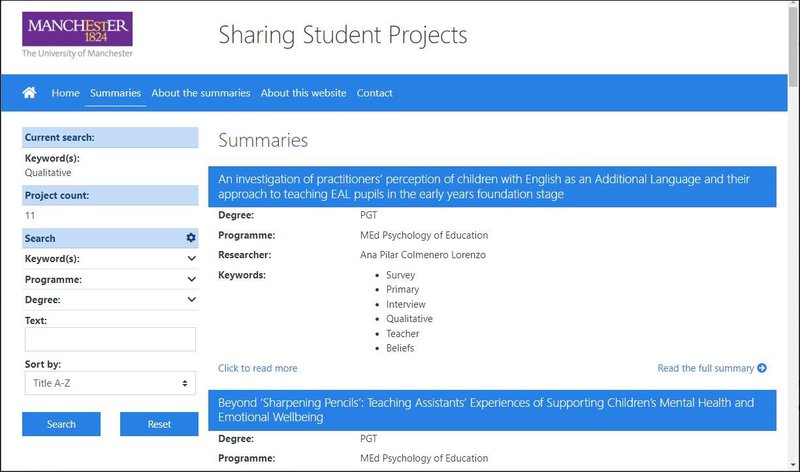Click the home icon in navigation bar
Image resolution: width=800 pixels, height=472 pixels.
point(30,93)
